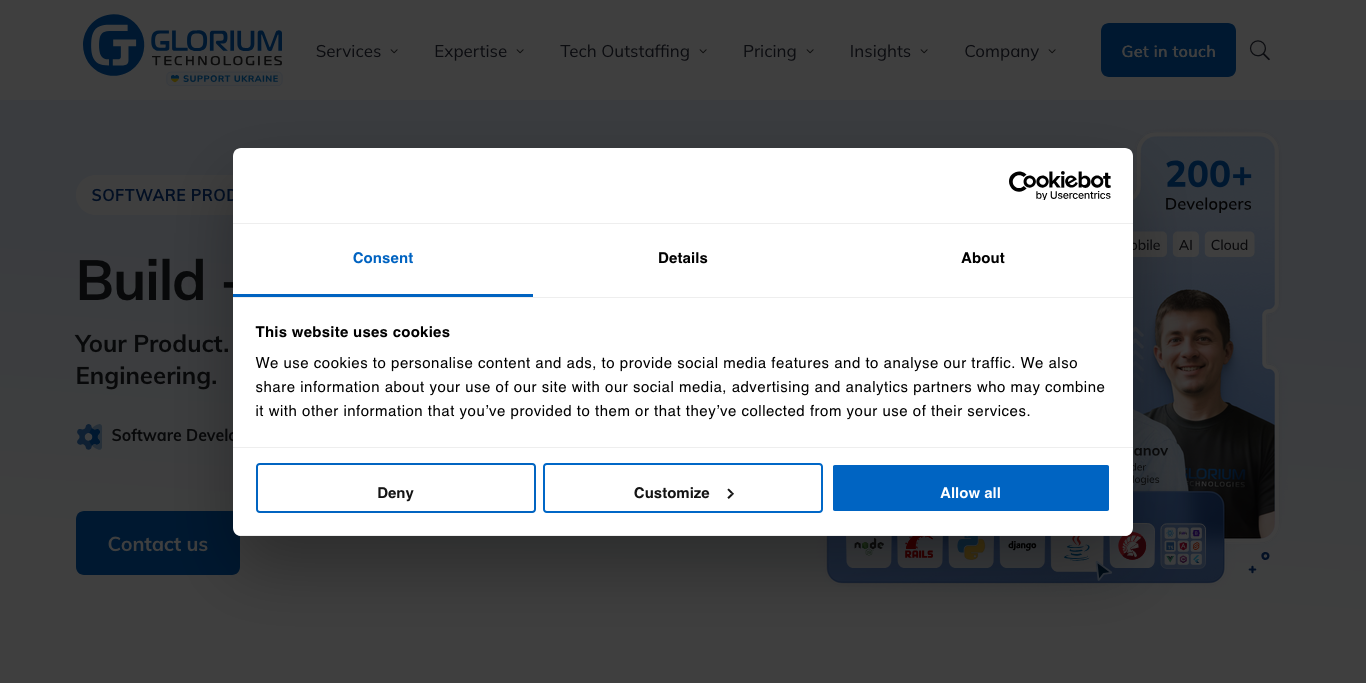Click the Java coffee cup icon
Viewport: 1366px width, 683px height.
pyautogui.click(x=1076, y=547)
